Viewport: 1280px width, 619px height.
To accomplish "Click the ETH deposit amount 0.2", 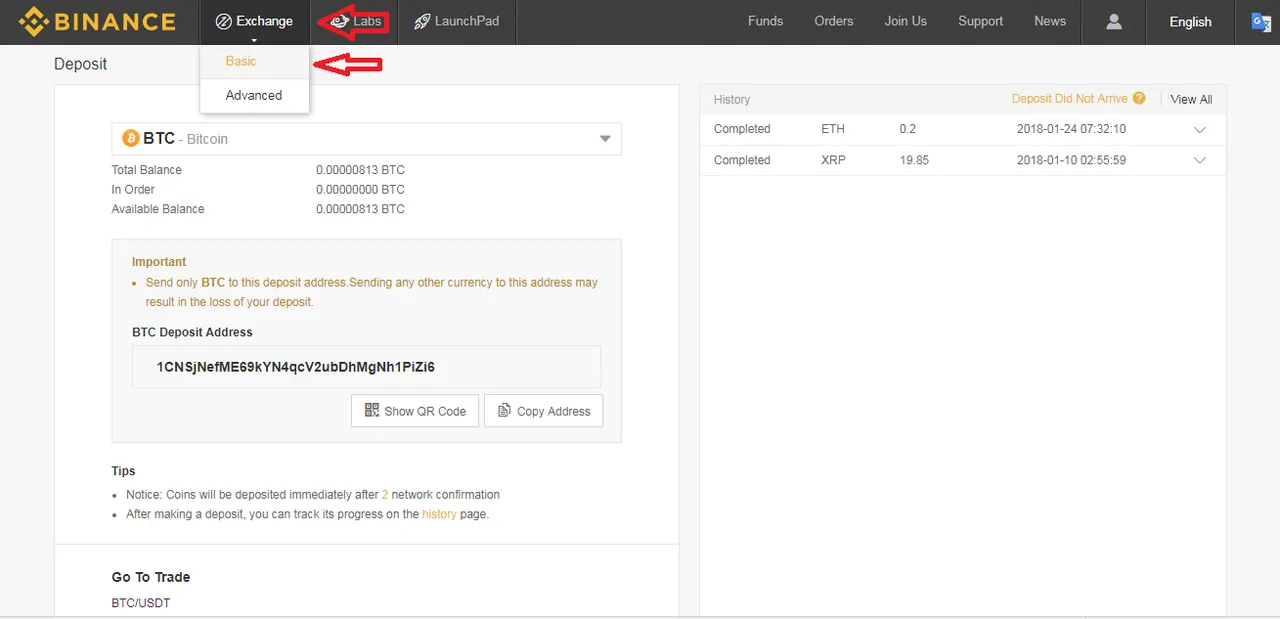I will coord(907,129).
